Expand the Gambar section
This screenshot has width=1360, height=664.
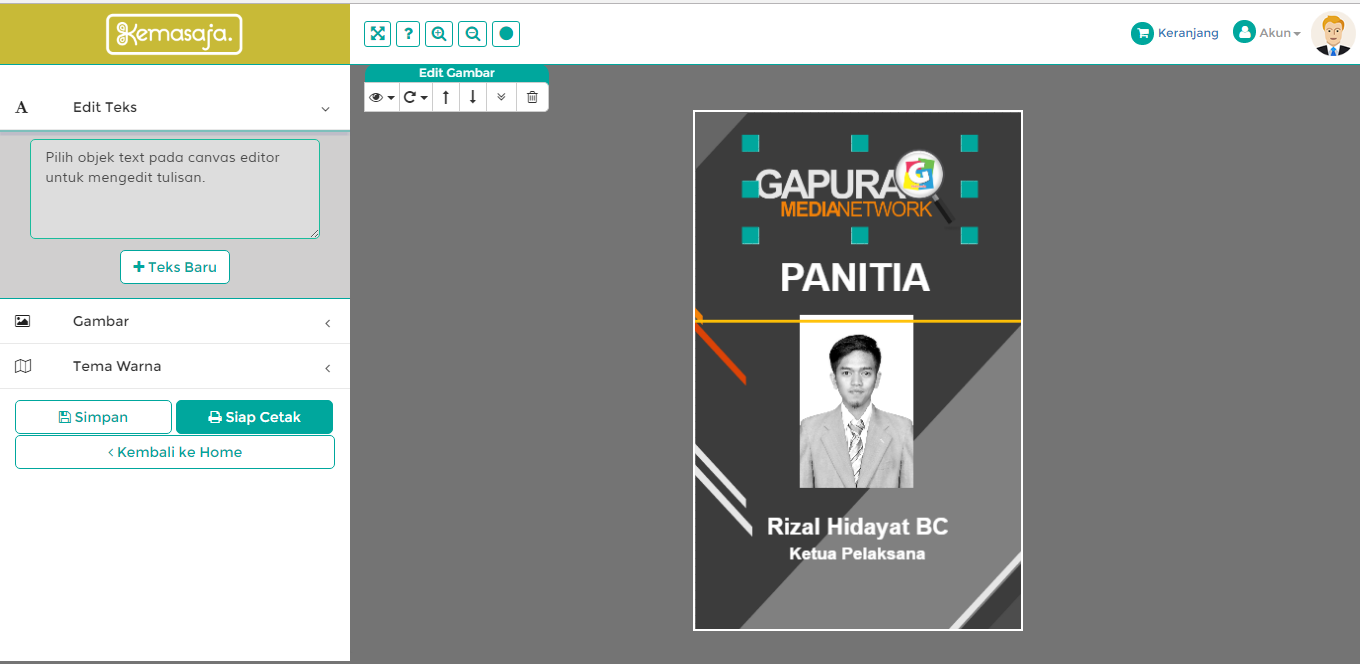[x=175, y=322]
